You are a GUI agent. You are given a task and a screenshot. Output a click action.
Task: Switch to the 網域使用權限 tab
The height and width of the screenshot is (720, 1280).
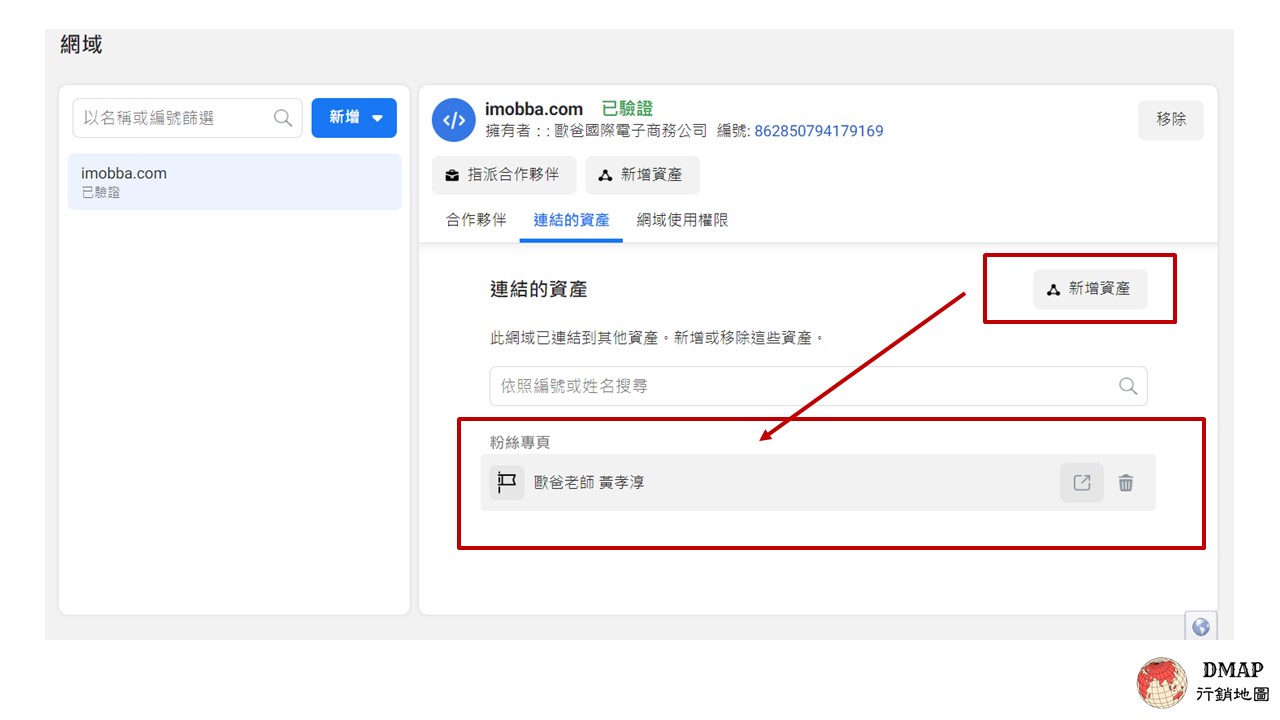[682, 220]
